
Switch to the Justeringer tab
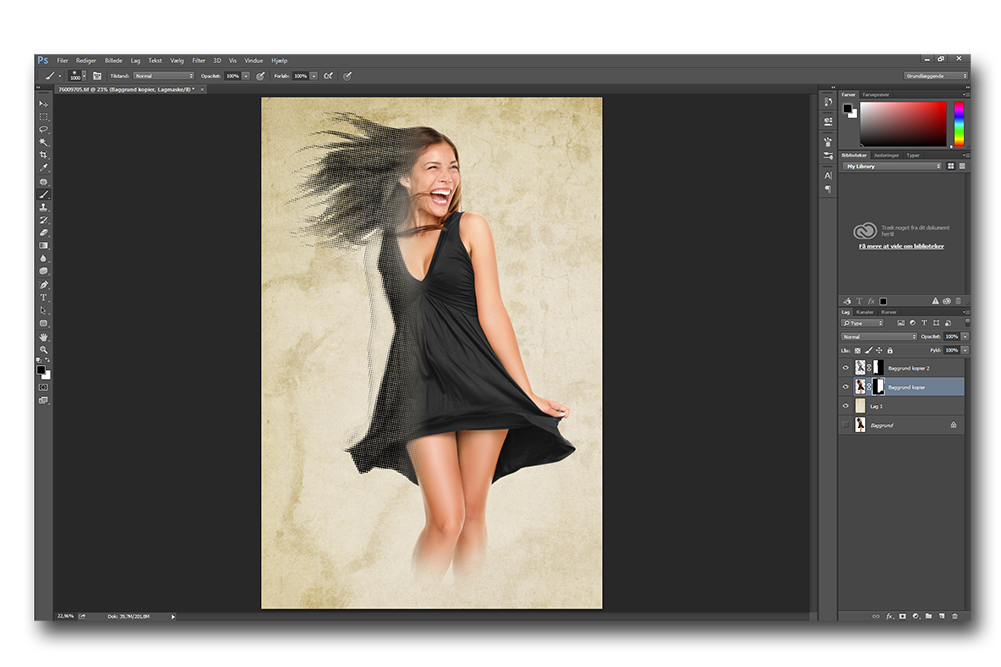(886, 155)
